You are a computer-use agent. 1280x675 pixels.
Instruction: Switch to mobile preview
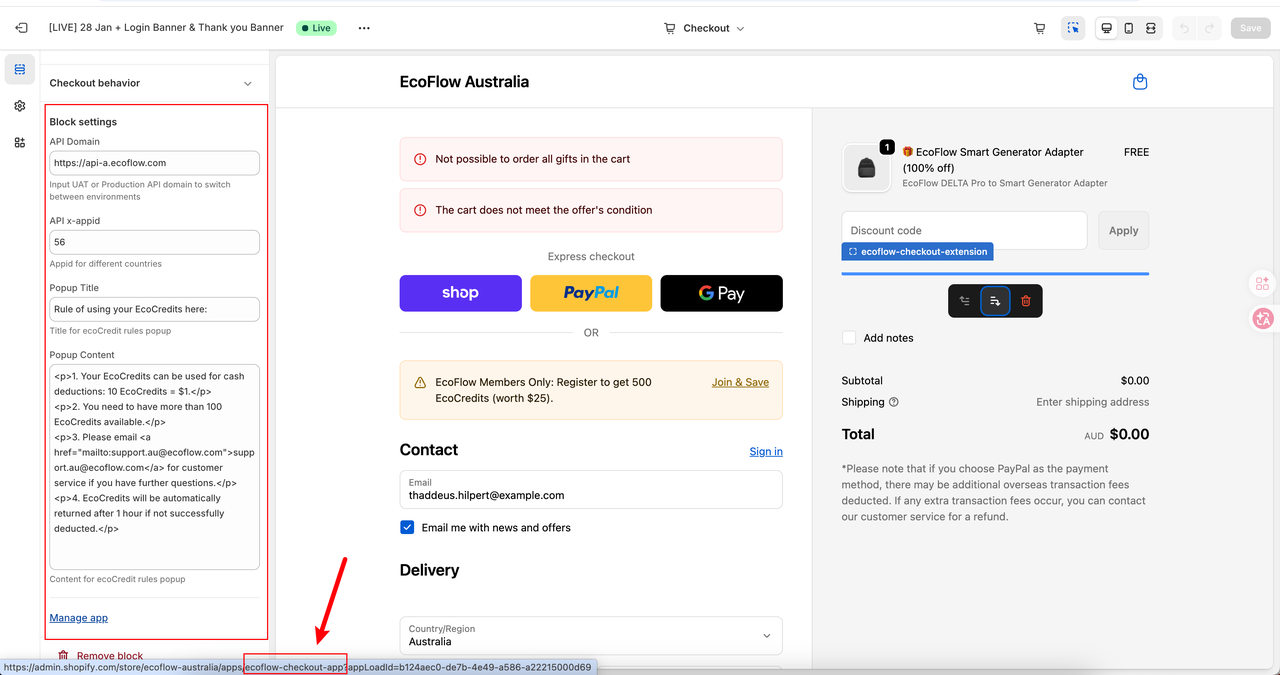(x=1129, y=28)
